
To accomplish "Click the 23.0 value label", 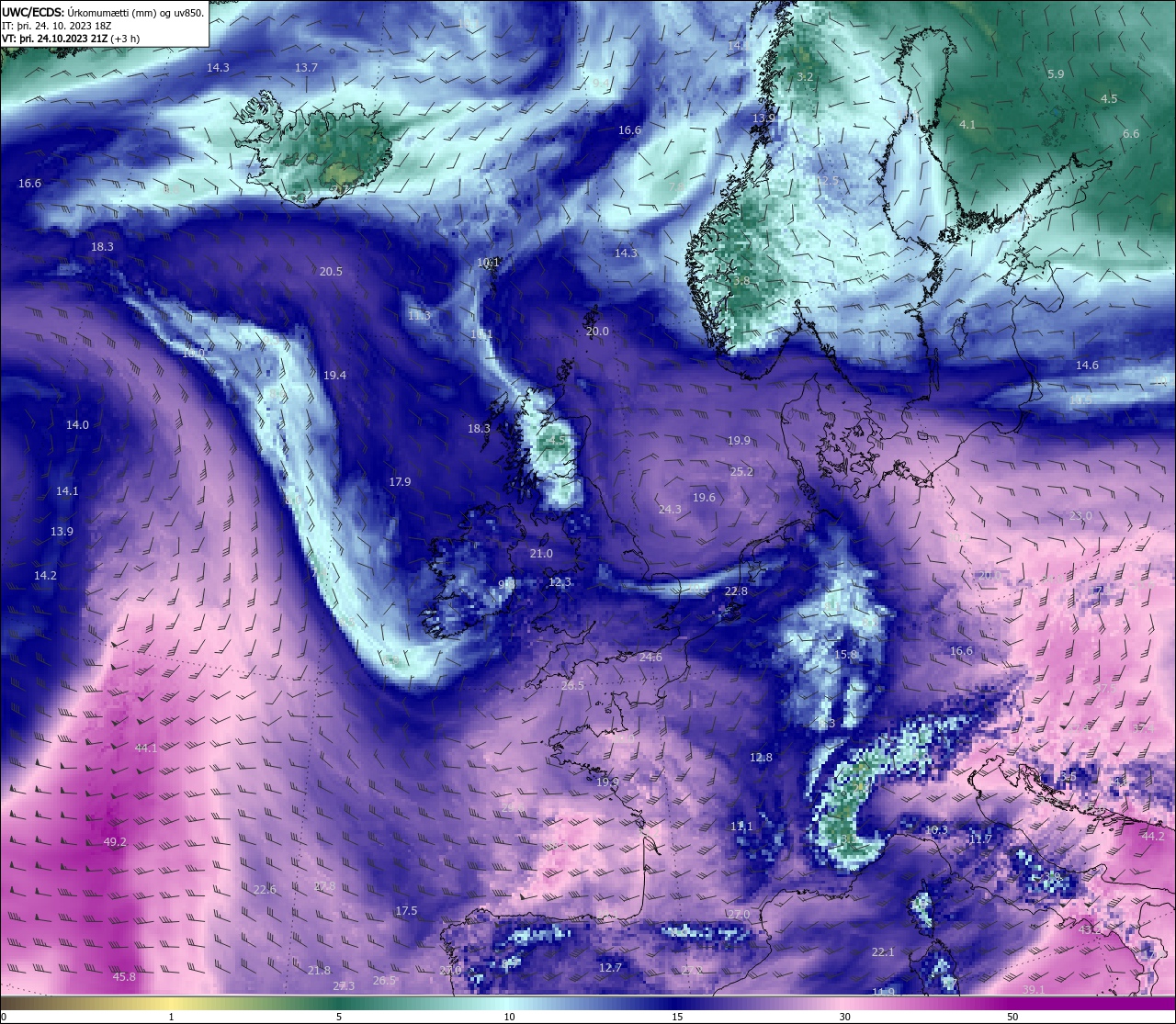I will [x=1080, y=516].
